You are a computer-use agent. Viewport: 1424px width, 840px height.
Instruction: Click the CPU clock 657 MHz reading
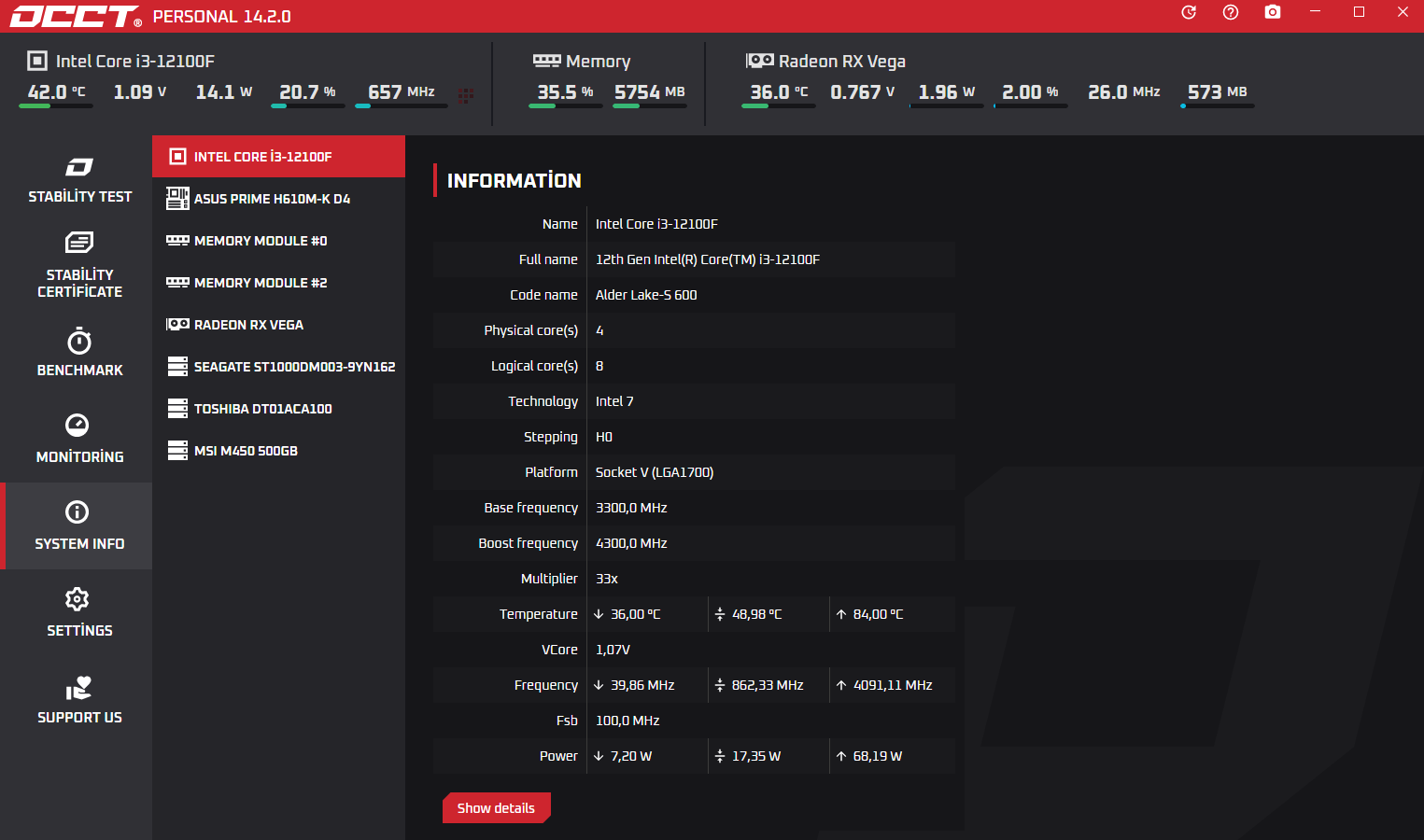(402, 91)
